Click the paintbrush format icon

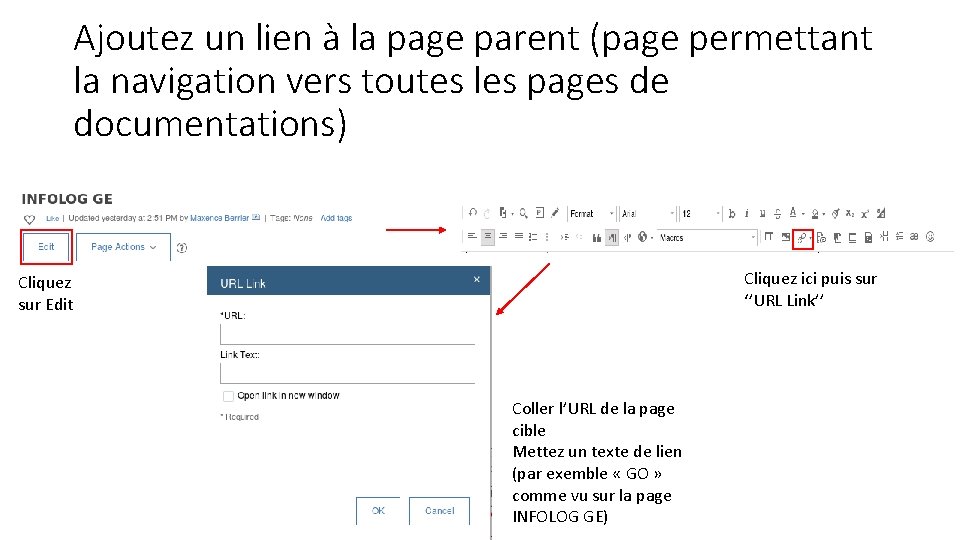click(x=555, y=213)
